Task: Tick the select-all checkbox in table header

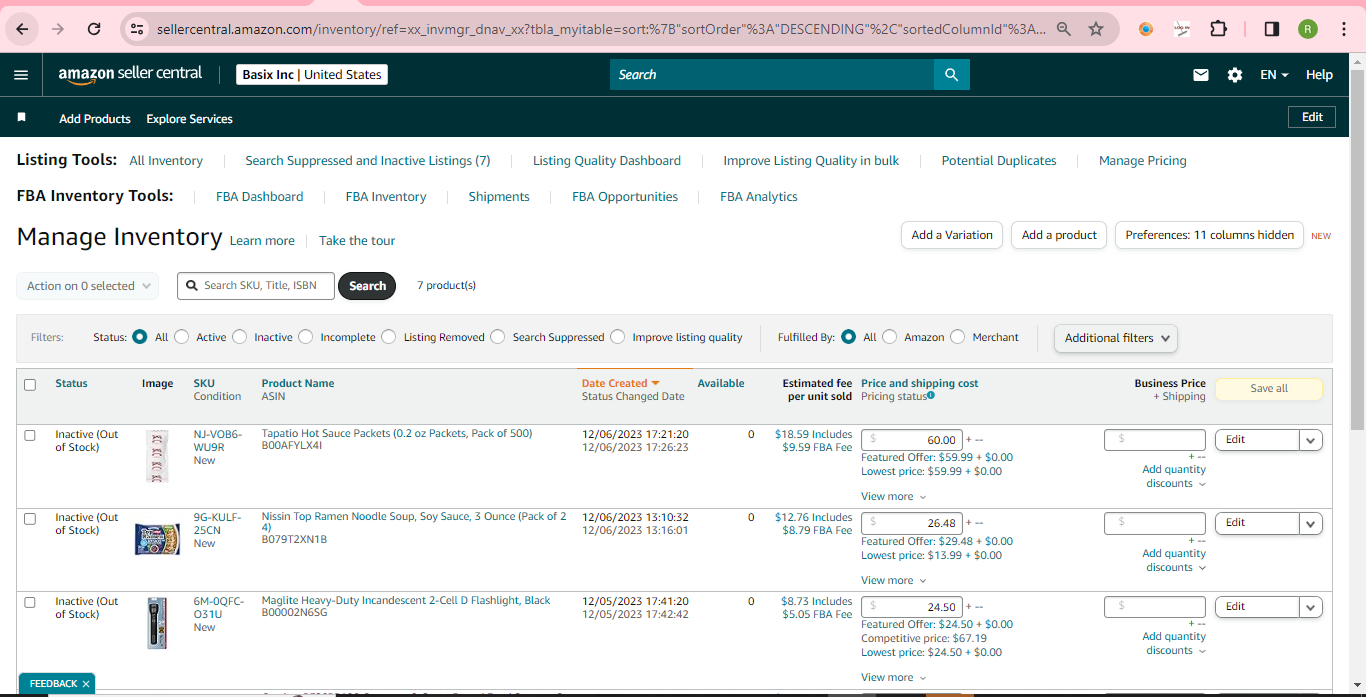Action: click(x=30, y=385)
